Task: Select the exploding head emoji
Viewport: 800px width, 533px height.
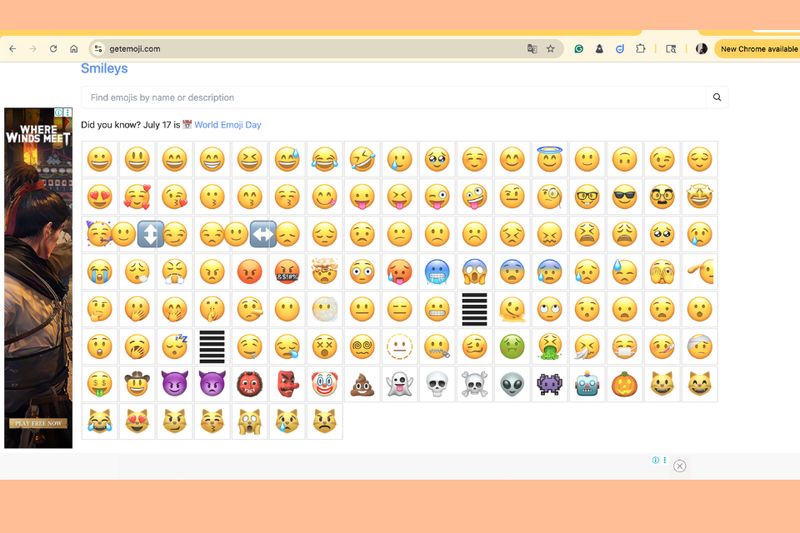Action: coord(324,272)
